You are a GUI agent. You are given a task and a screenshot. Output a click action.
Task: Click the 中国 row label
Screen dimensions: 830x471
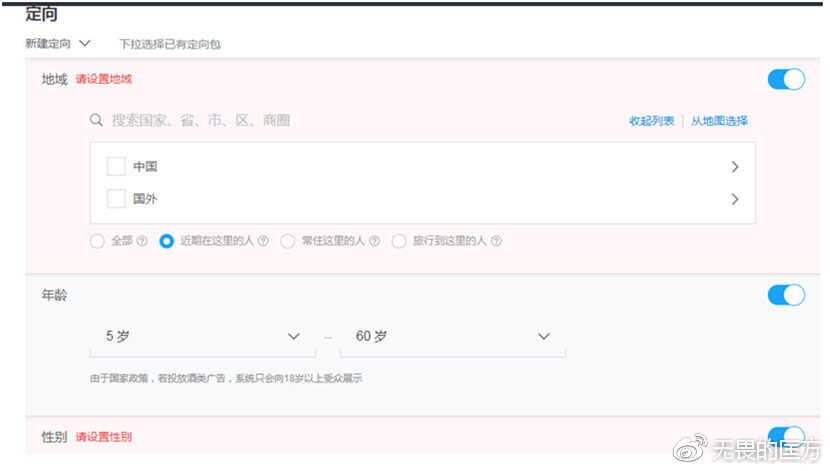(x=145, y=166)
